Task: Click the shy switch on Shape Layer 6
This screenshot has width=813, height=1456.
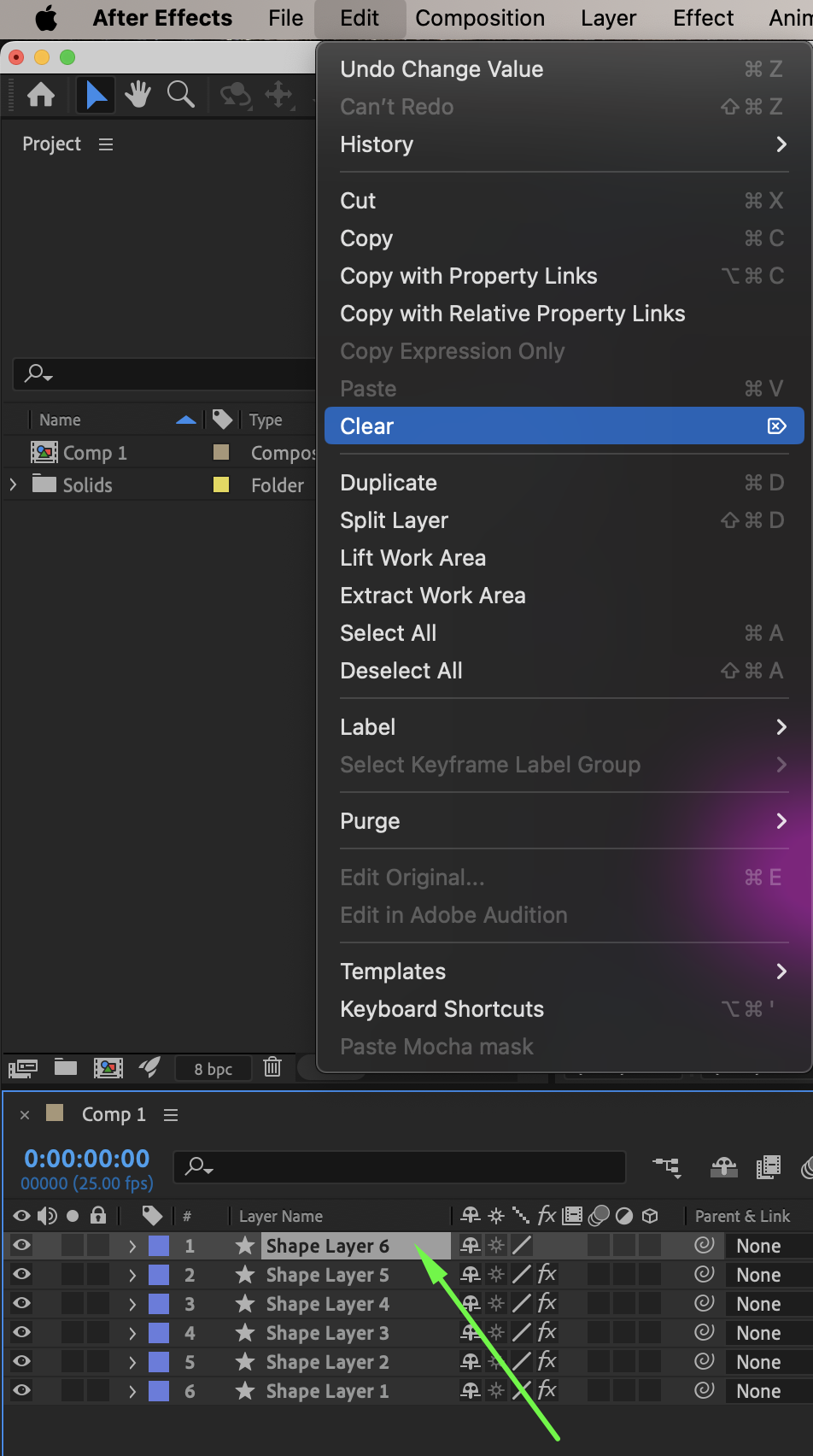Action: click(x=470, y=1246)
